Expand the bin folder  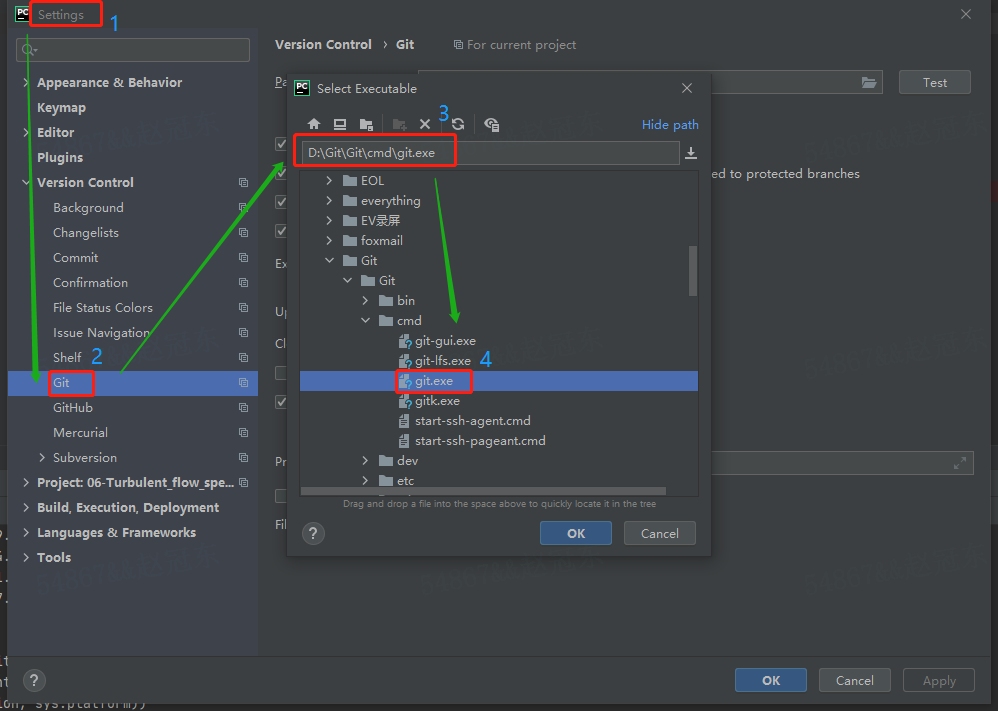(365, 300)
